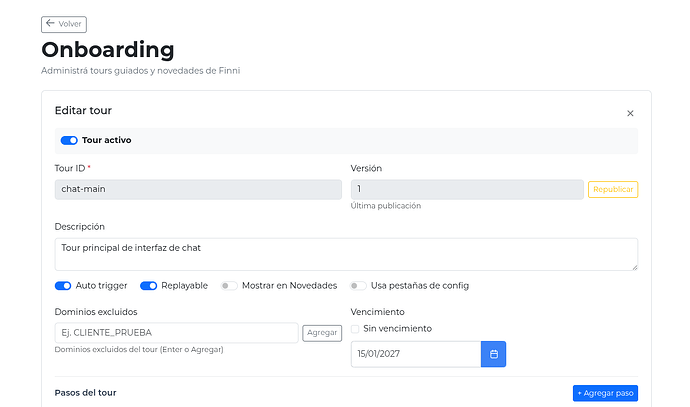Click the Volver back button

64,24
